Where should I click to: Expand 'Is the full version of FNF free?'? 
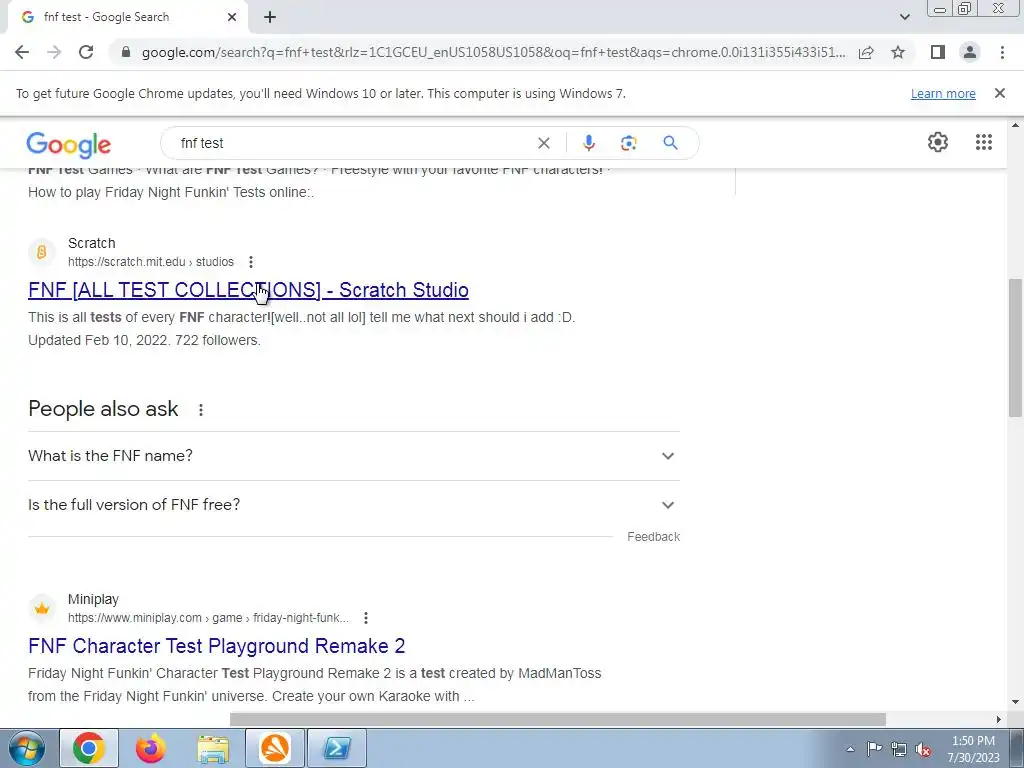(x=354, y=505)
